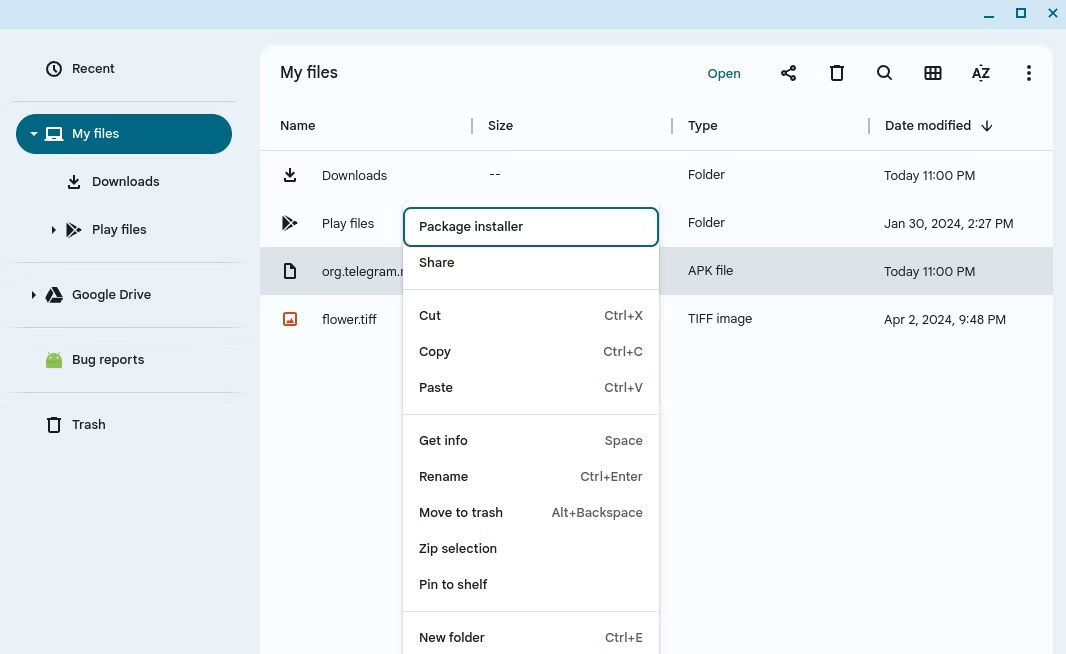Open the three-dot more options menu
The width and height of the screenshot is (1066, 654).
click(1028, 73)
